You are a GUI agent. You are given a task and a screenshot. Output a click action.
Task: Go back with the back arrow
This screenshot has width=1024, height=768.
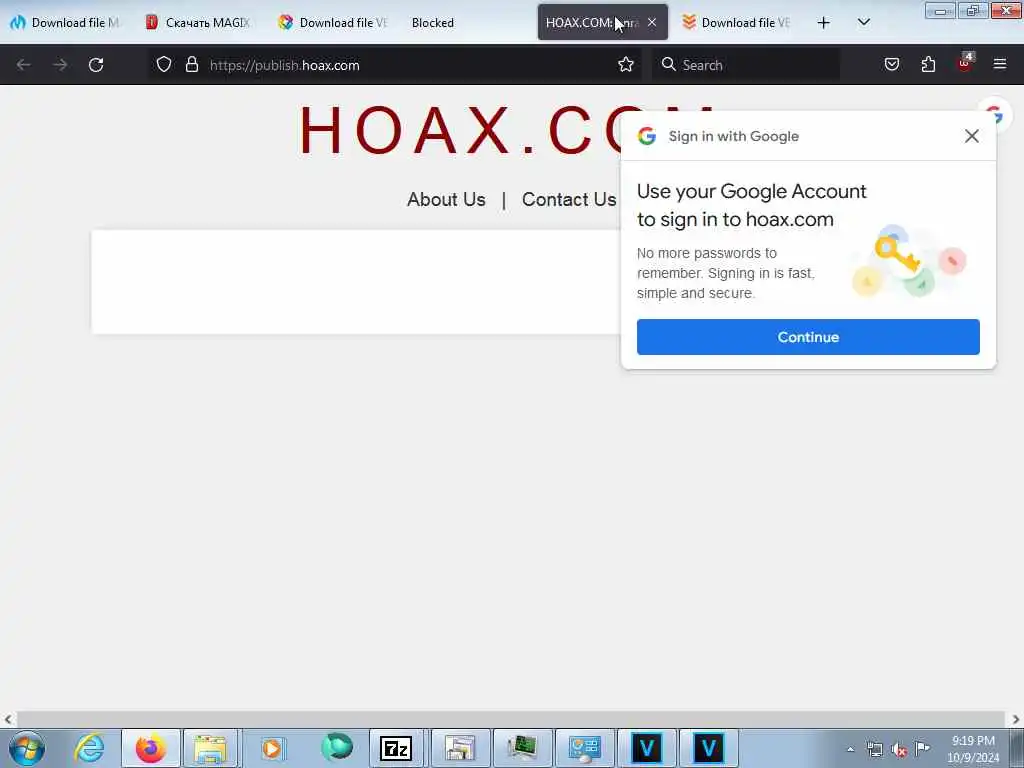24,65
